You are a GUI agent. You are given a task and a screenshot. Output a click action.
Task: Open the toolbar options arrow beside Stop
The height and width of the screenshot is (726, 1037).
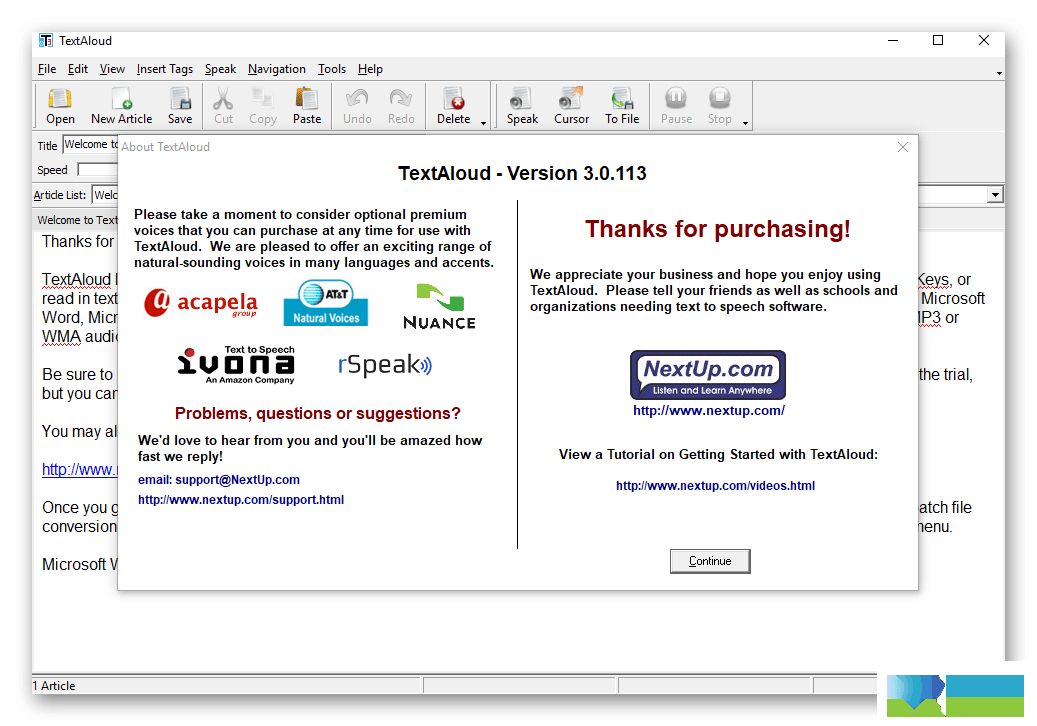click(745, 122)
